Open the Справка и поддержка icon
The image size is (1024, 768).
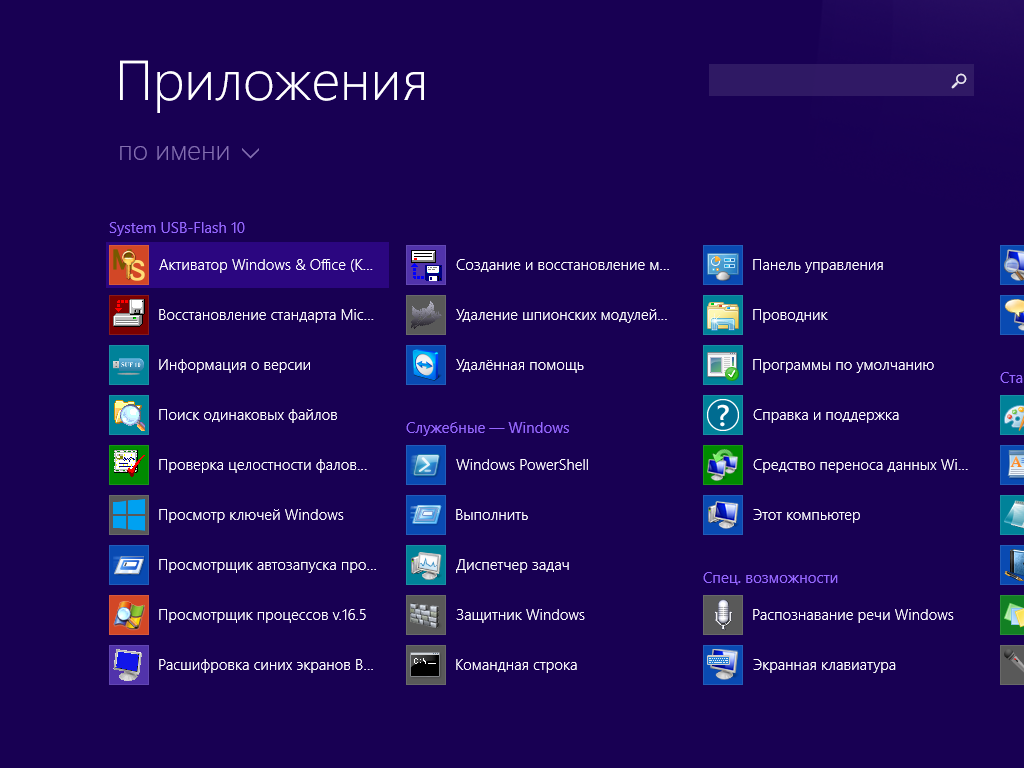coord(723,415)
